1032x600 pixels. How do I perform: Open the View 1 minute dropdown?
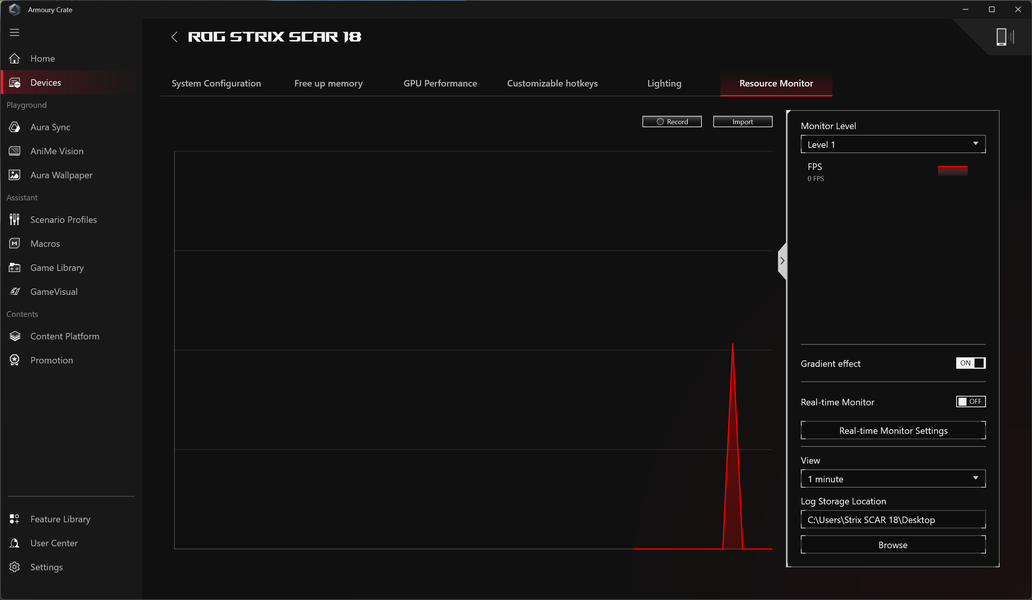point(892,479)
